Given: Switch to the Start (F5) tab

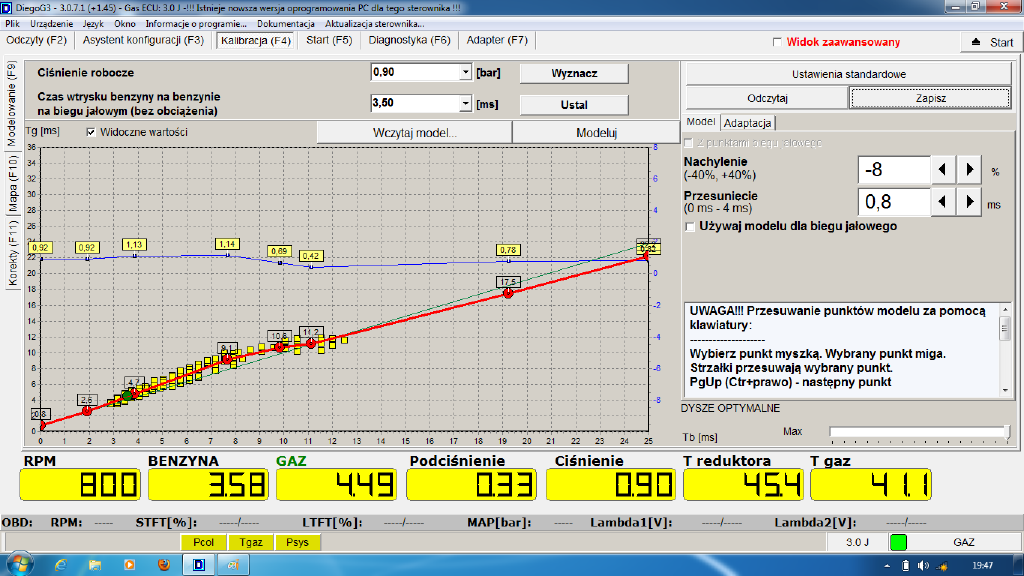Looking at the screenshot, I should (x=329, y=40).
